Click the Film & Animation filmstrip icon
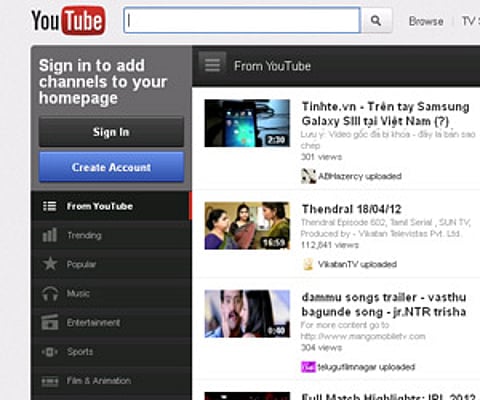 pos(50,381)
